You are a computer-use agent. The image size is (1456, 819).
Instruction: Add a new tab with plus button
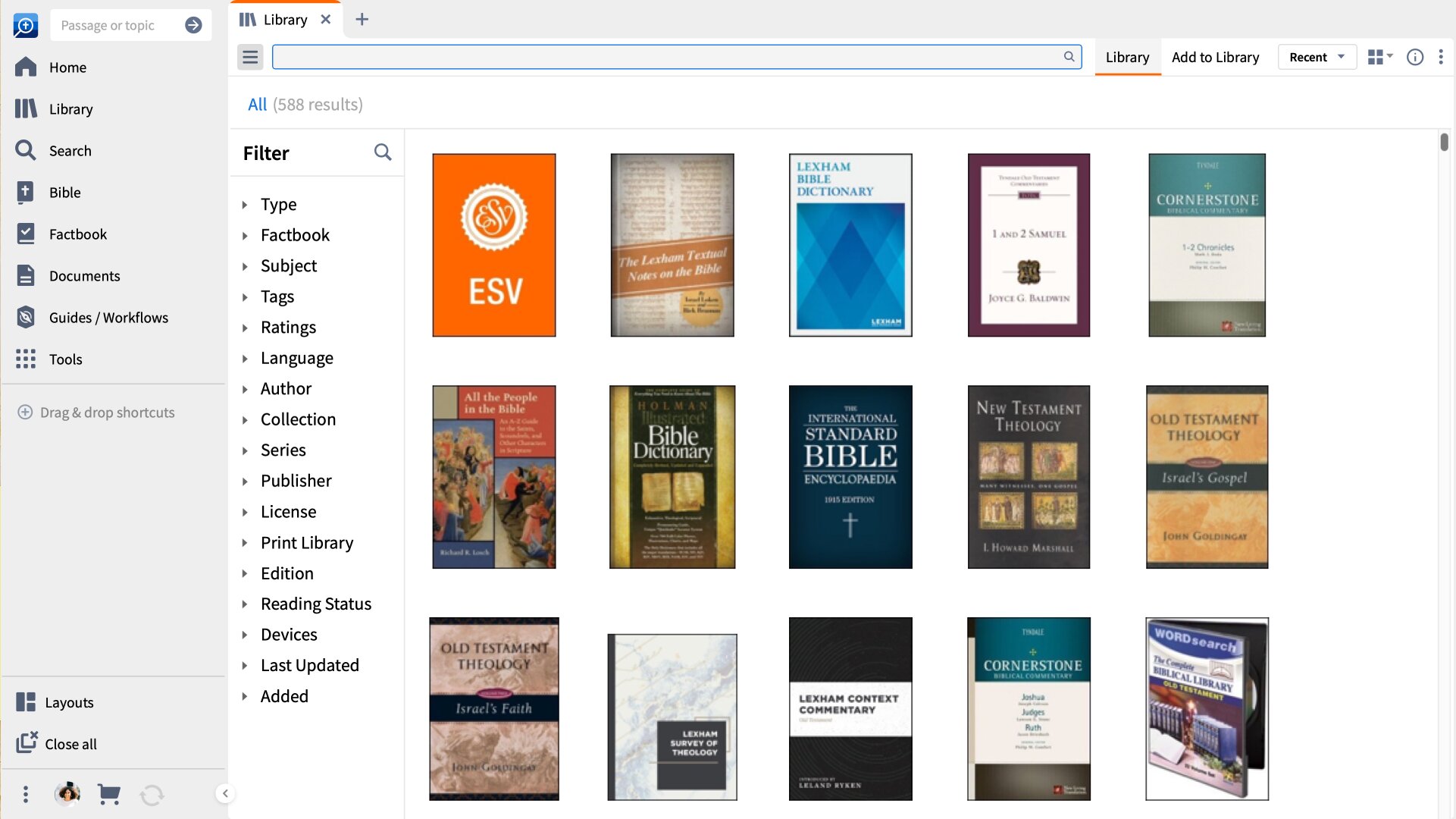(x=362, y=19)
